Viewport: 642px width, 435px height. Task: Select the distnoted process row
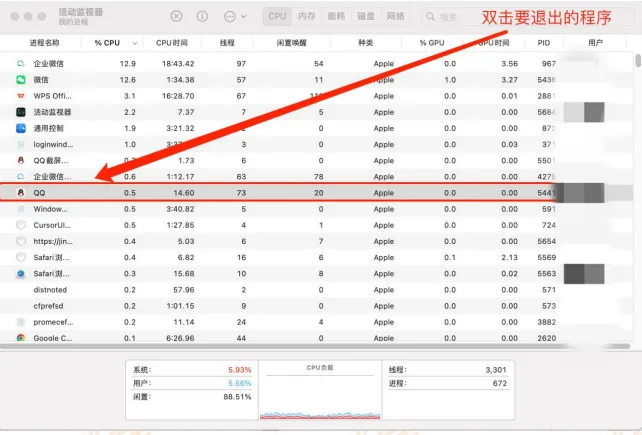pyautogui.click(x=316, y=290)
